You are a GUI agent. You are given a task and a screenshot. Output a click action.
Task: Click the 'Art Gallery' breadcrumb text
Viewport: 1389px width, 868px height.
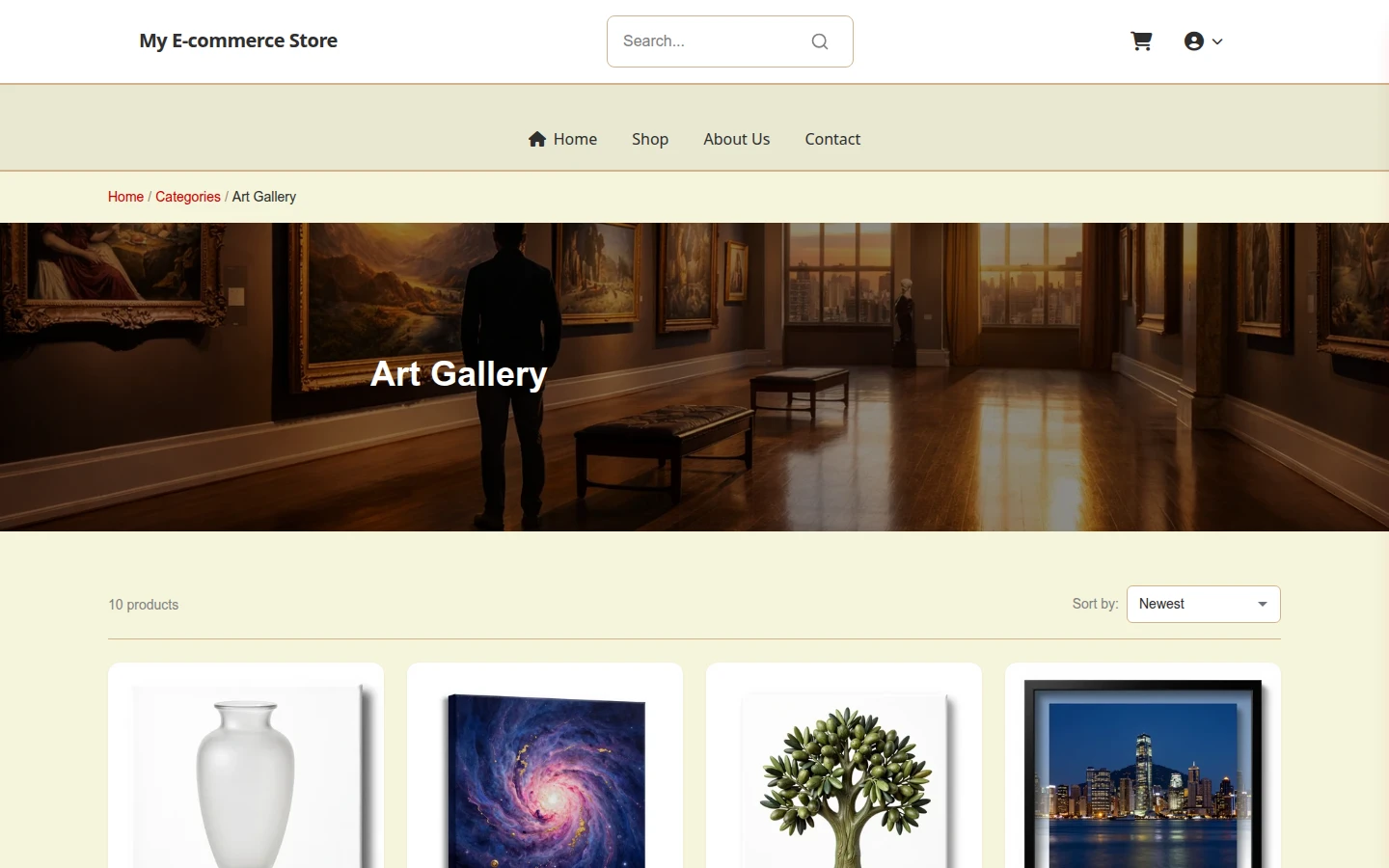click(264, 197)
